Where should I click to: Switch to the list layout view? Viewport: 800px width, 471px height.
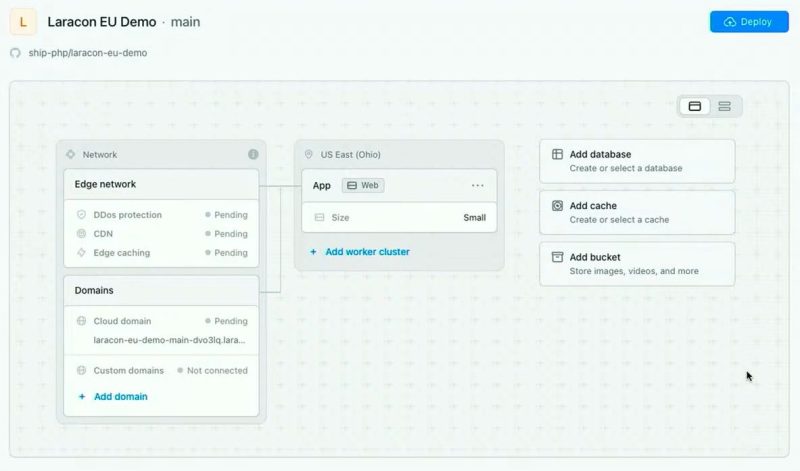(725, 106)
